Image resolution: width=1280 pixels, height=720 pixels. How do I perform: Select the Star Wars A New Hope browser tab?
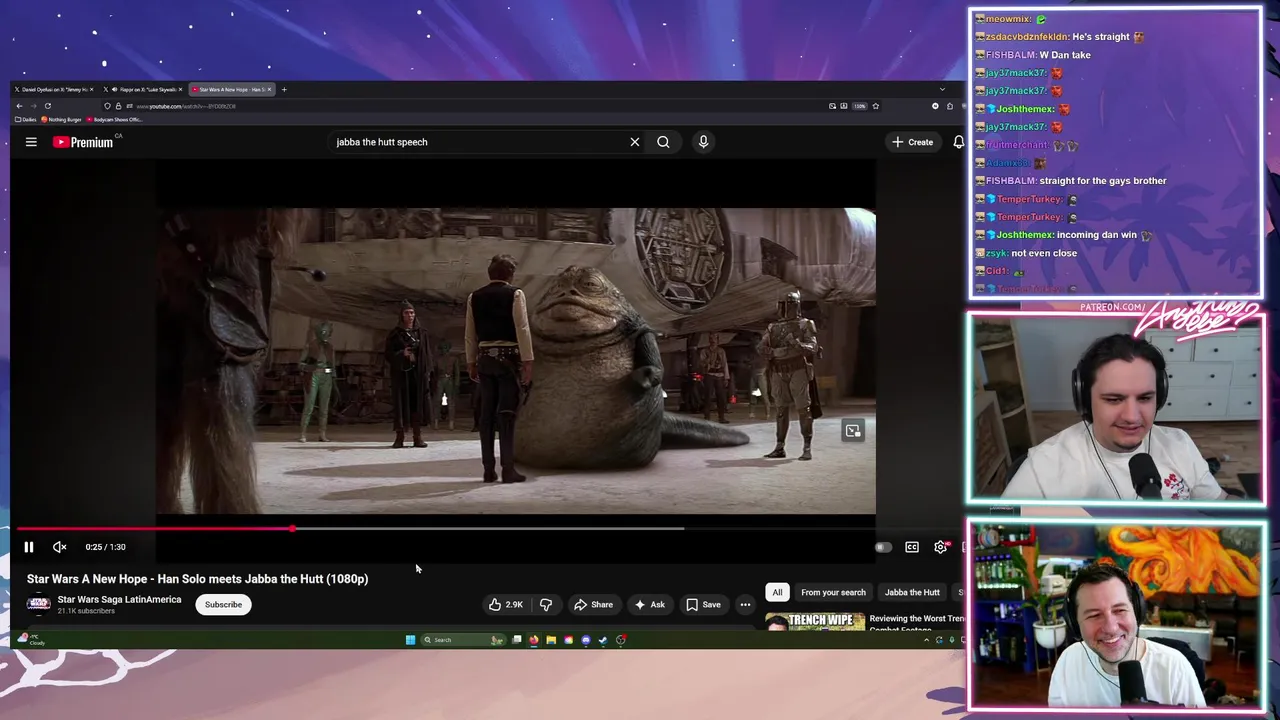pos(232,89)
